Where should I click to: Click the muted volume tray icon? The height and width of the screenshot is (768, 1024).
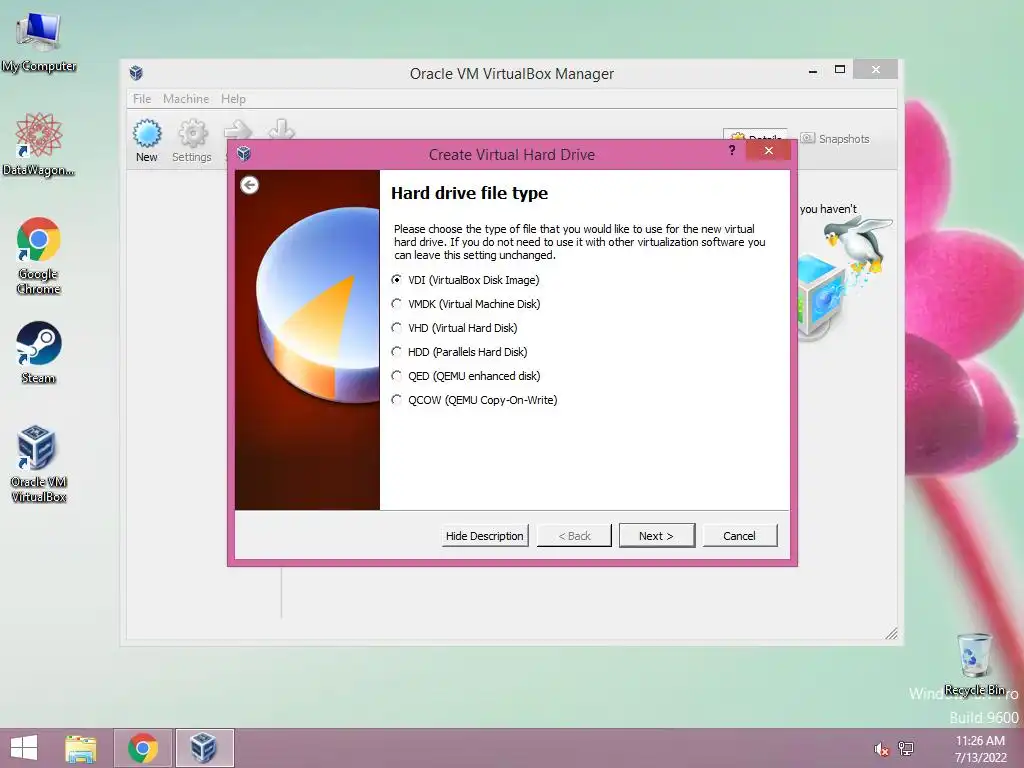(881, 748)
